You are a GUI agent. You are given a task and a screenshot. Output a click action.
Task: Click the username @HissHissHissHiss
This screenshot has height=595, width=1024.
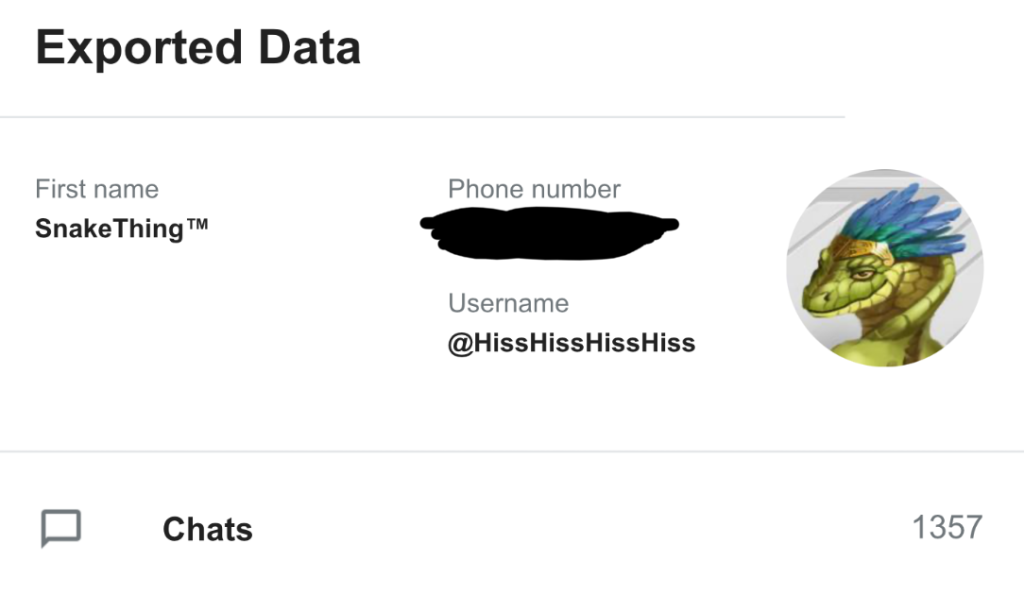(570, 343)
